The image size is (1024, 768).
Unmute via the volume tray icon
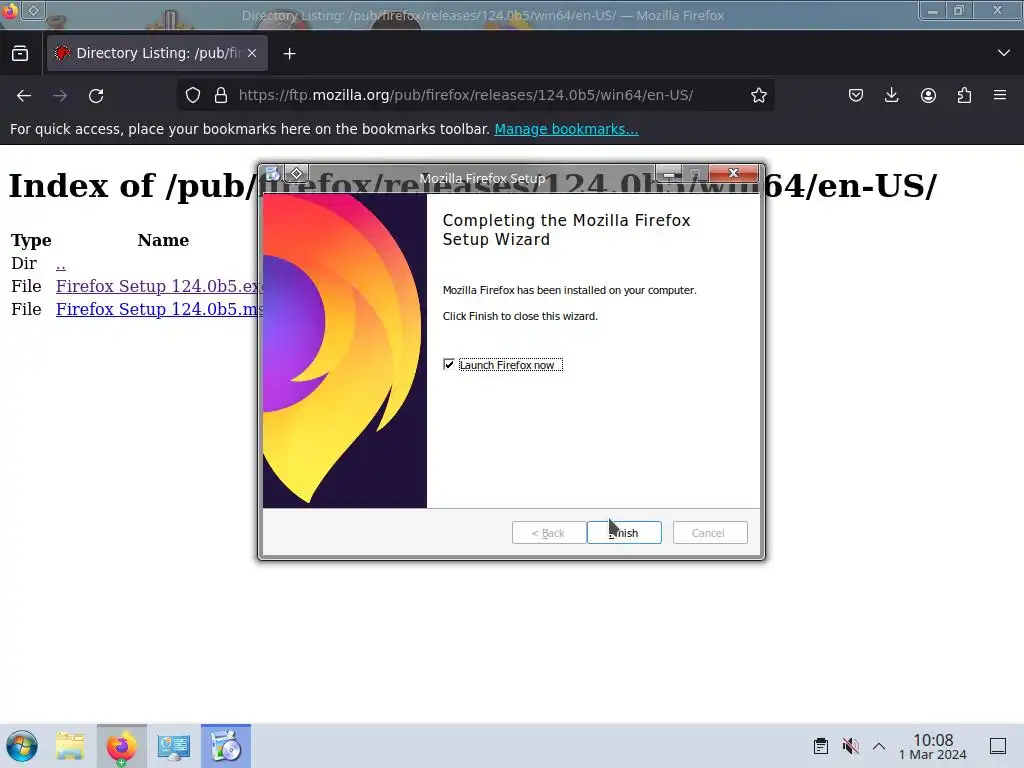[x=850, y=746]
